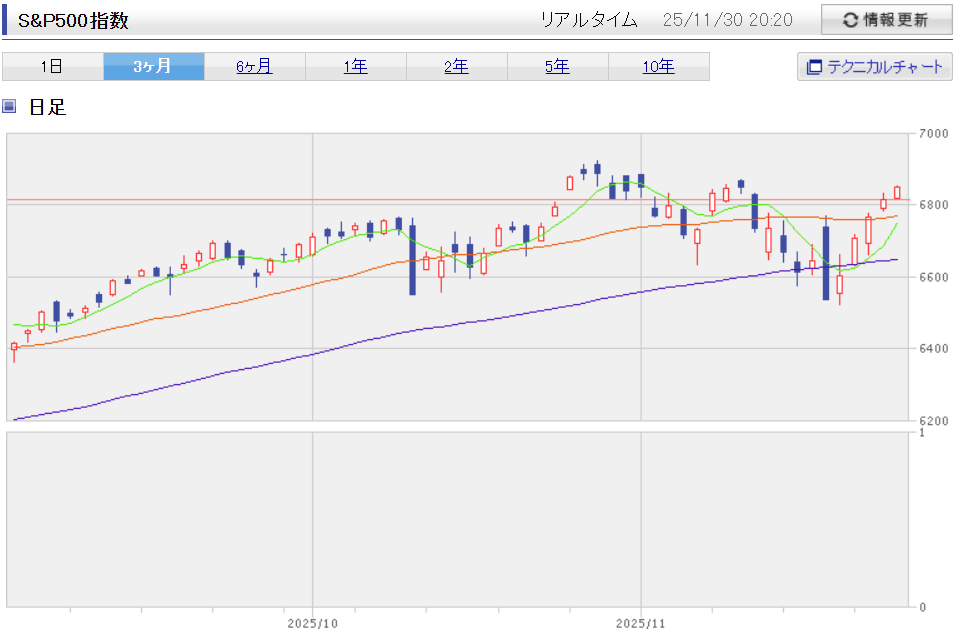This screenshot has width=955, height=636.
Task: Click the latest rightmost candlestick
Action: (897, 192)
